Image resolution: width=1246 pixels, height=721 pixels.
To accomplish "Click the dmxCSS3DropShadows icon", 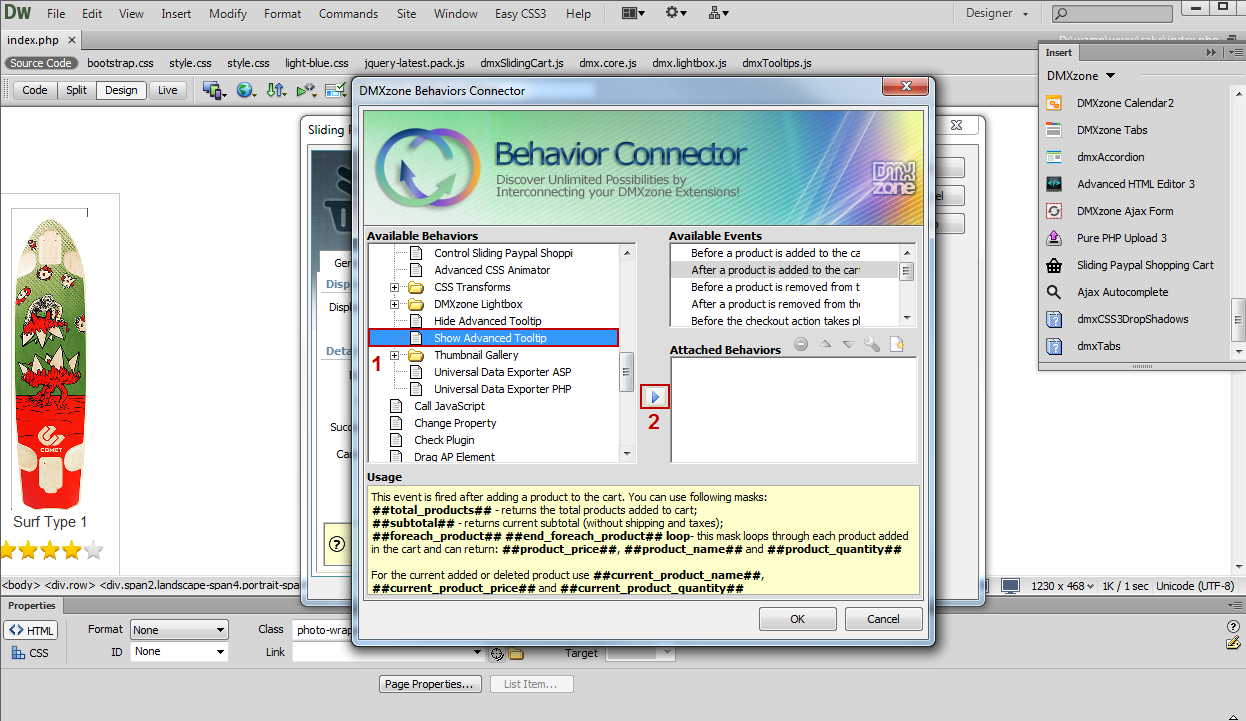I will point(1053,319).
